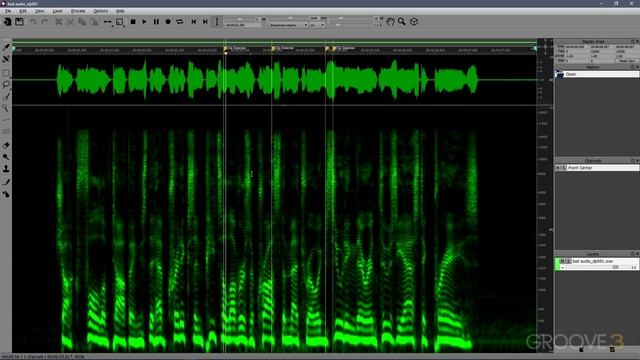Screen dimensions: 640x360
Task: Toggle the time cursor tool button
Action: coord(217,22)
